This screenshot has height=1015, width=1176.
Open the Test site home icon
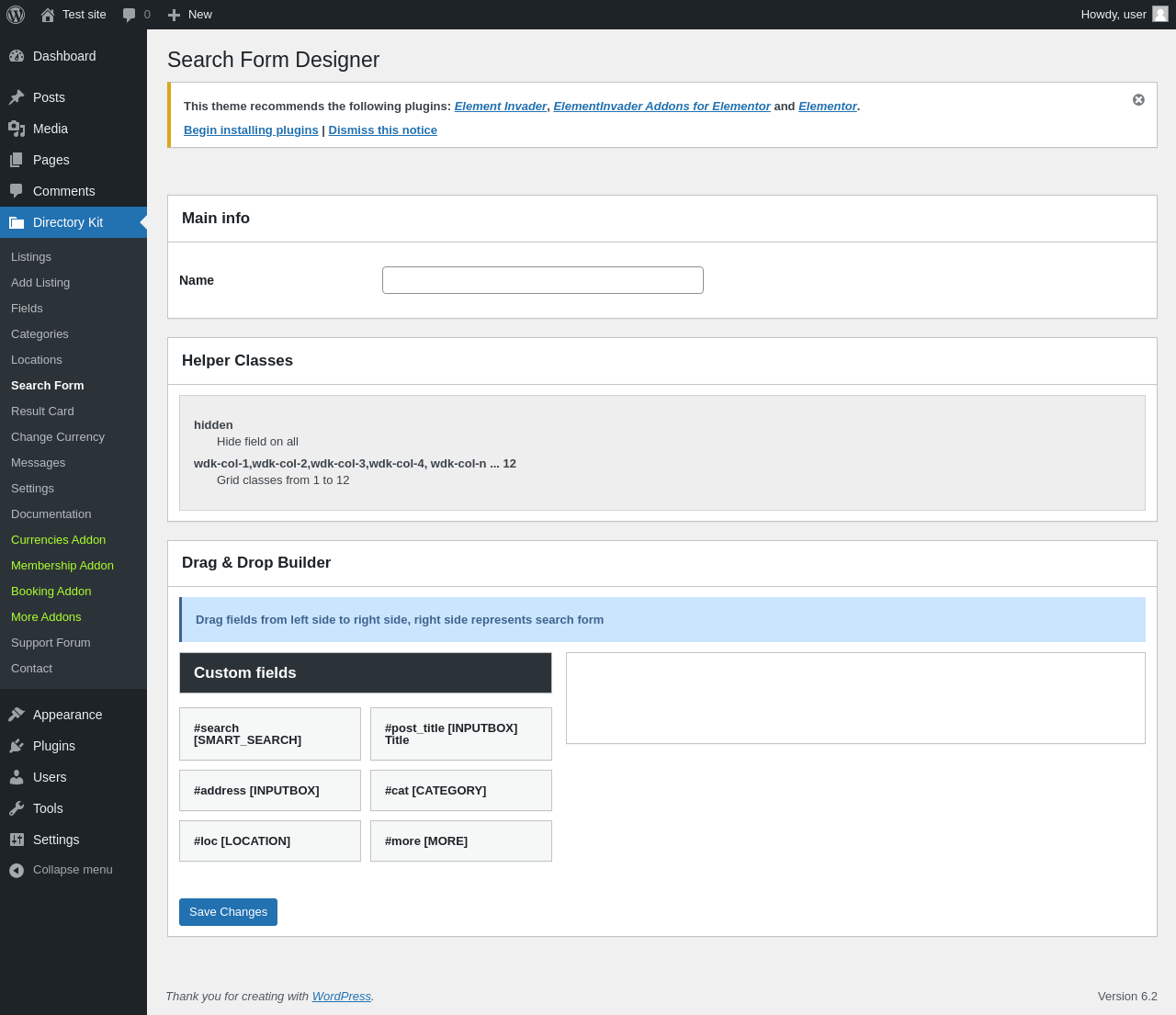coord(48,15)
